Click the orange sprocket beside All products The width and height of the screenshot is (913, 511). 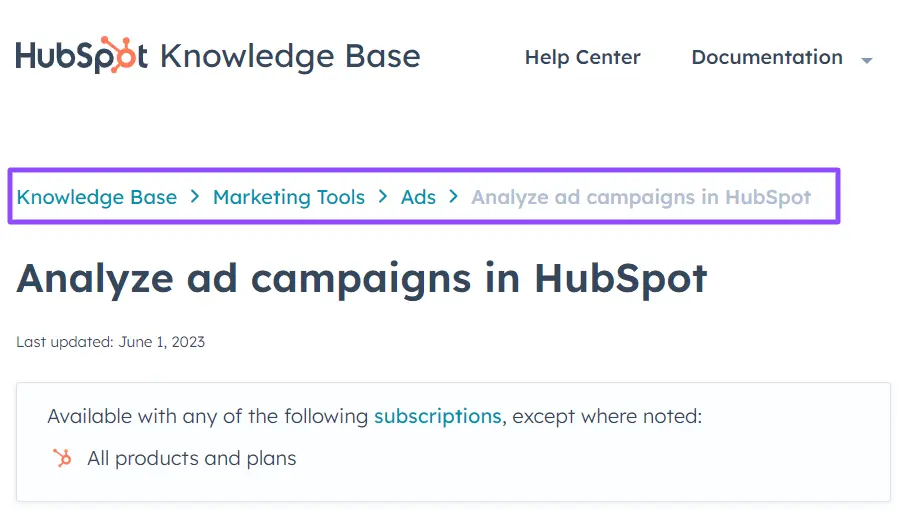tap(62, 459)
